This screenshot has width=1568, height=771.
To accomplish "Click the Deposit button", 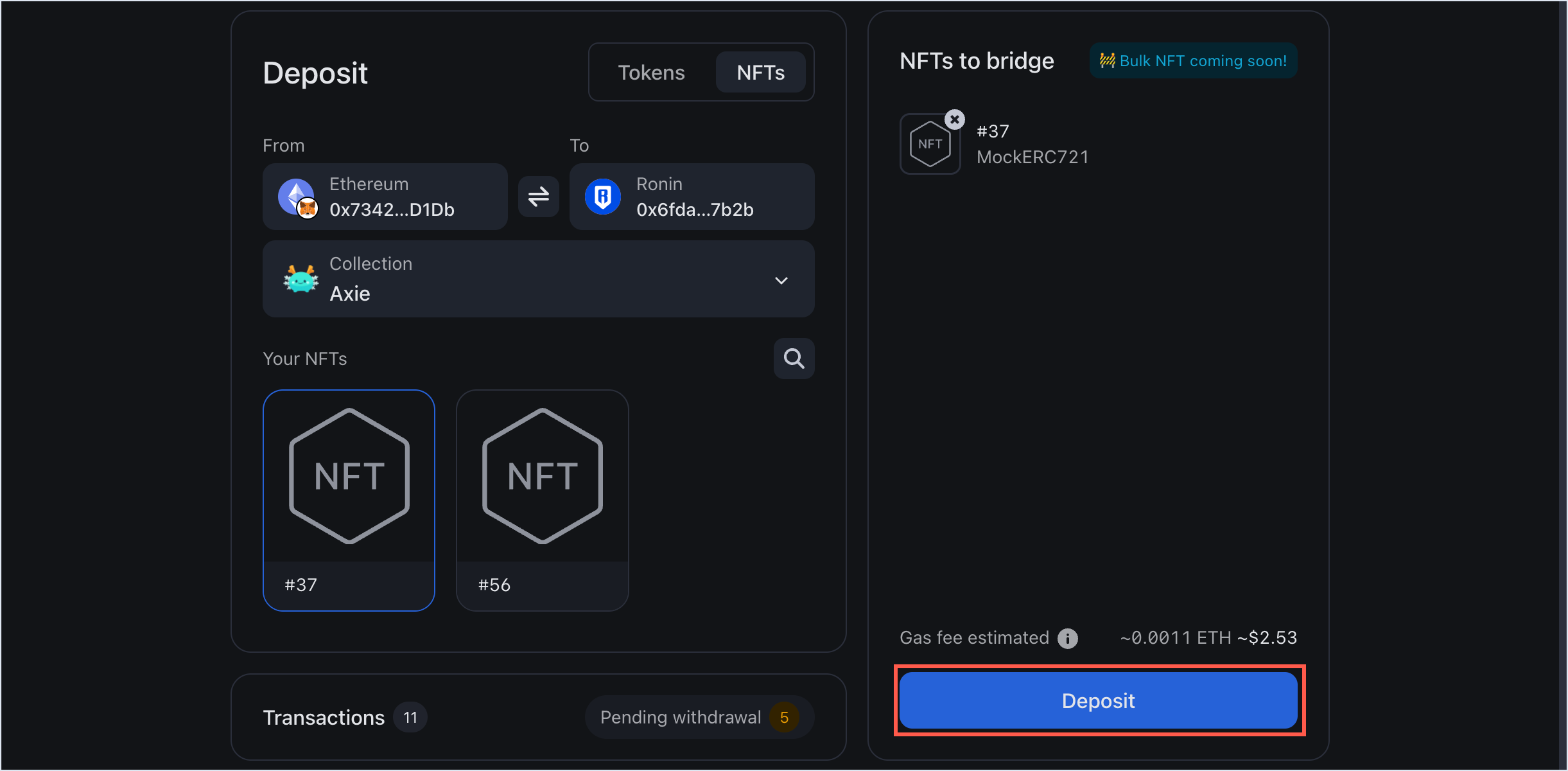I will 1098,700.
